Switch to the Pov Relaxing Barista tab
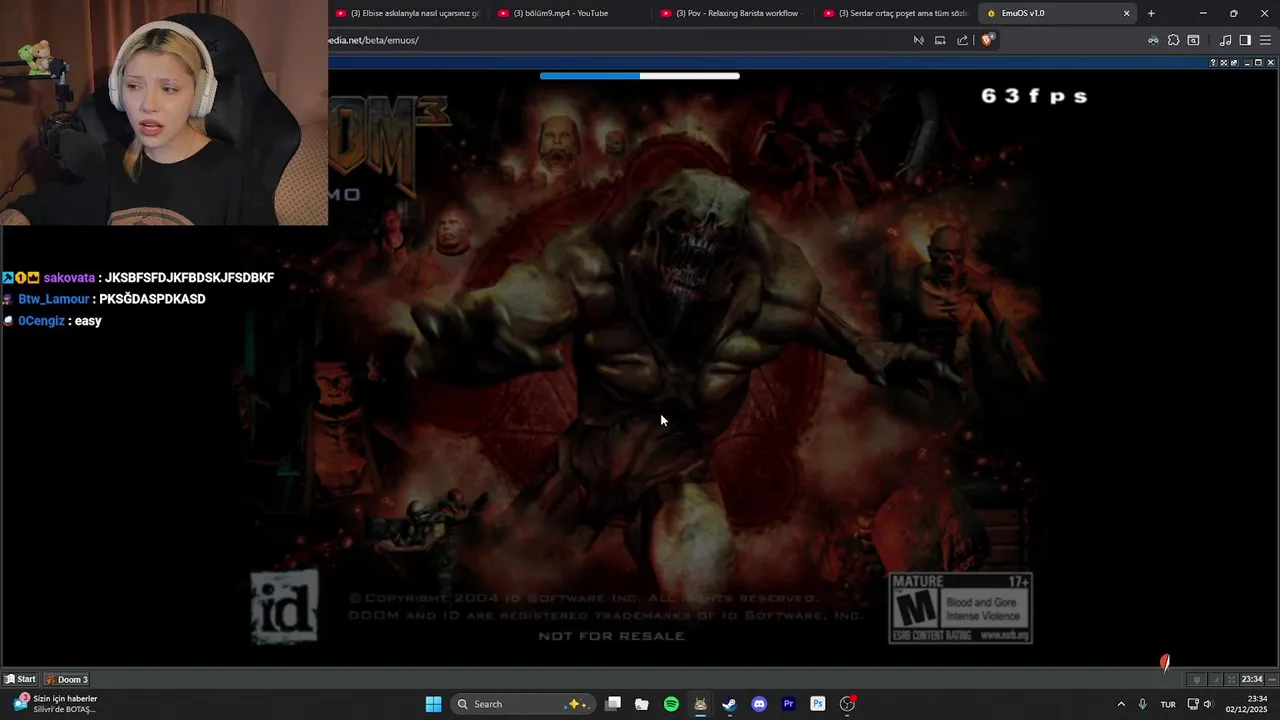1280x720 pixels. [733, 13]
